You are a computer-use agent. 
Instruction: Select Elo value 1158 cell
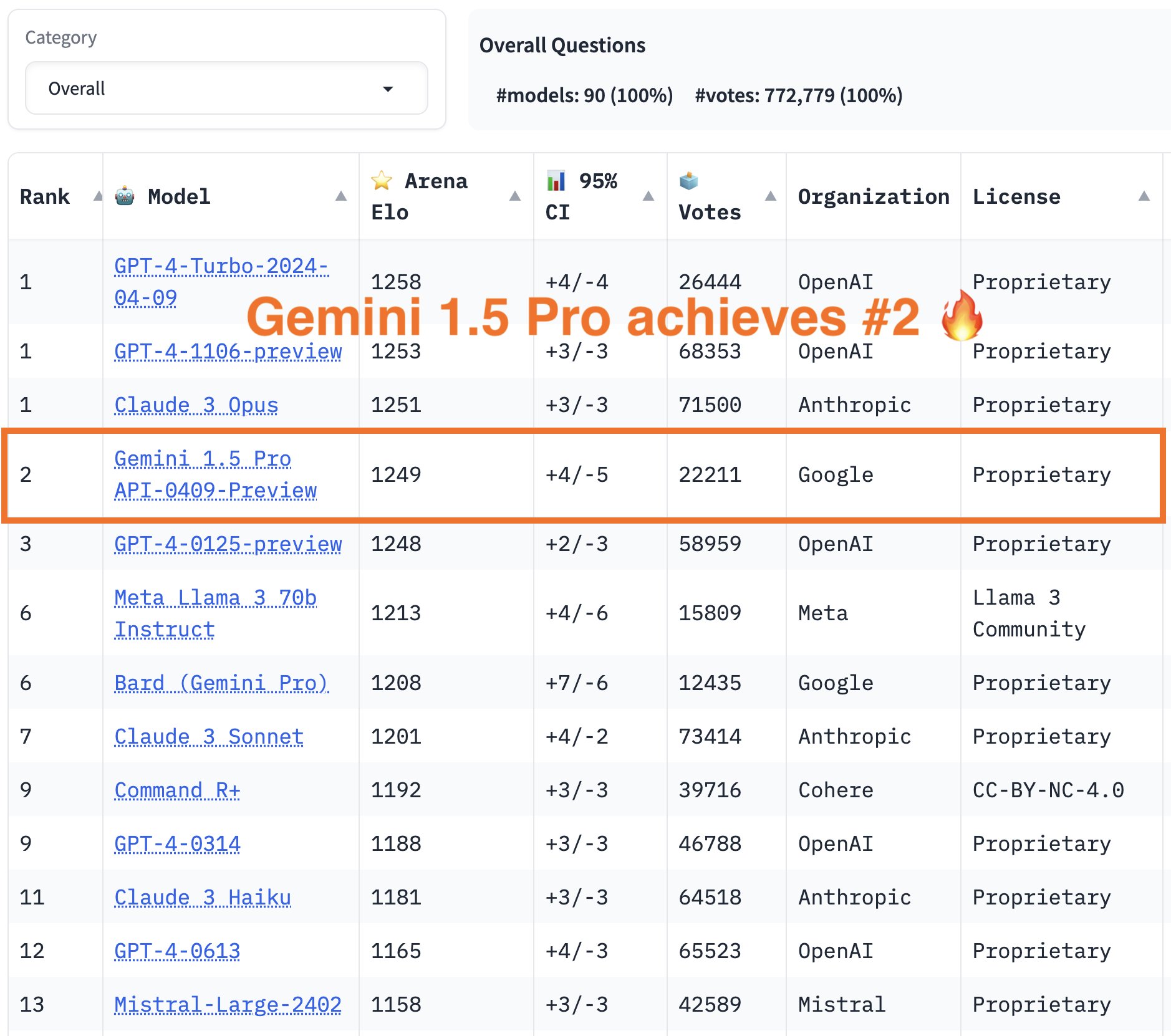[x=396, y=1004]
